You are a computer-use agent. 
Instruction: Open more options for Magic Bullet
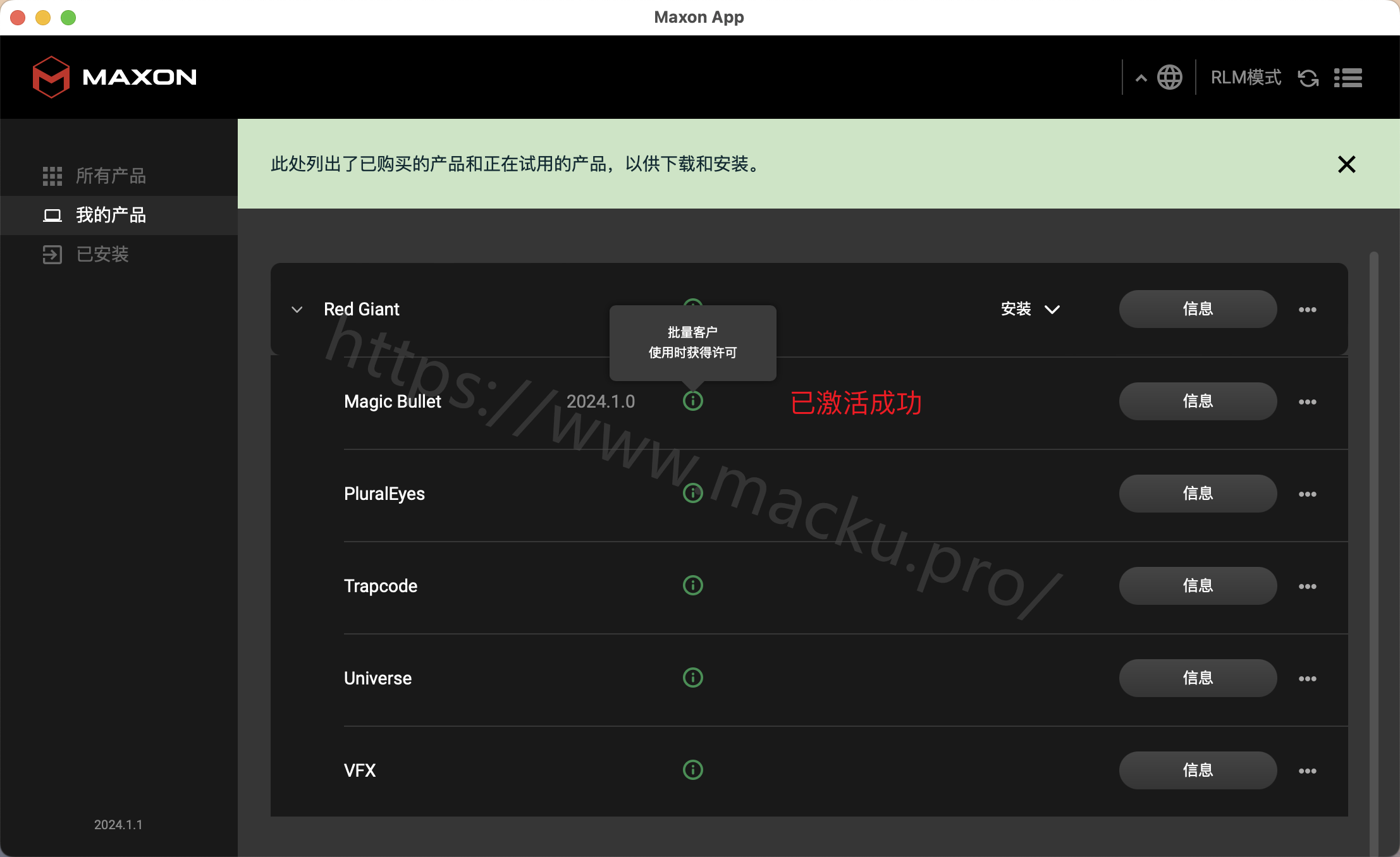pyautogui.click(x=1307, y=402)
